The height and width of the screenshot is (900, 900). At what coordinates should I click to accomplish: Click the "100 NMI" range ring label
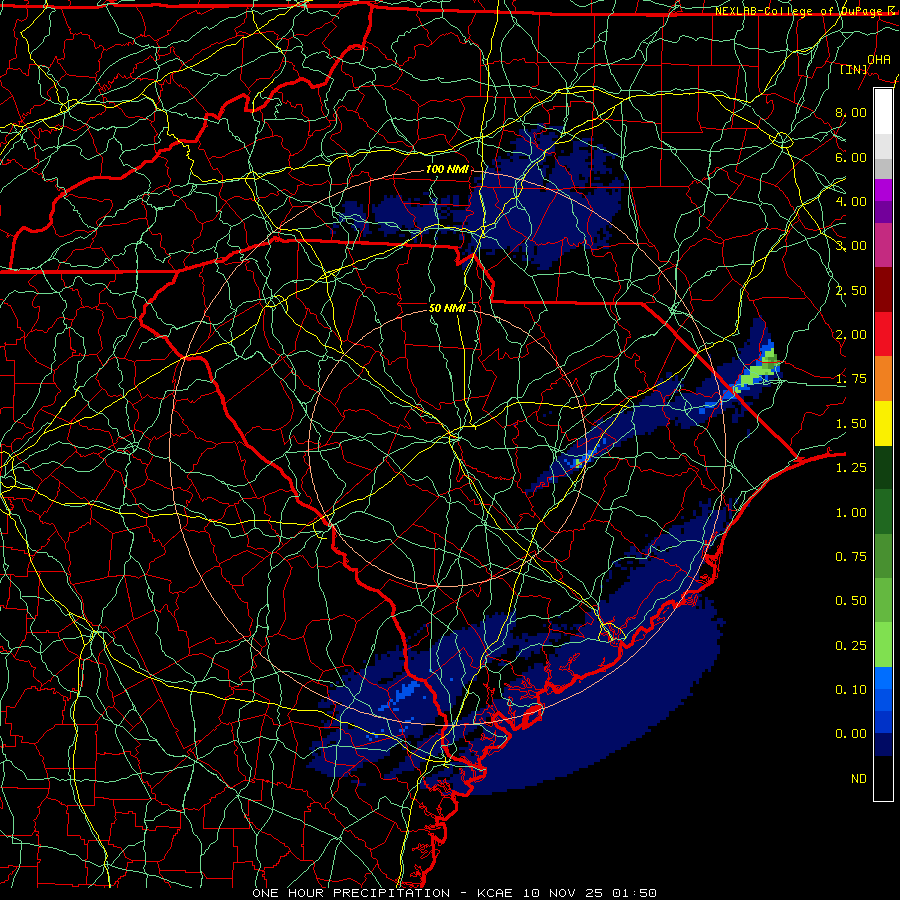tap(447, 169)
